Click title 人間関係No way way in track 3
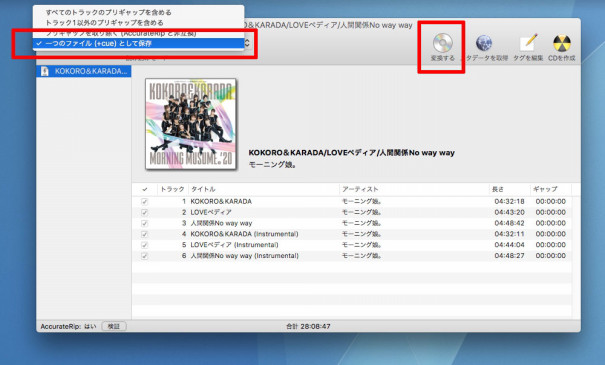The width and height of the screenshot is (605, 365). [x=221, y=223]
